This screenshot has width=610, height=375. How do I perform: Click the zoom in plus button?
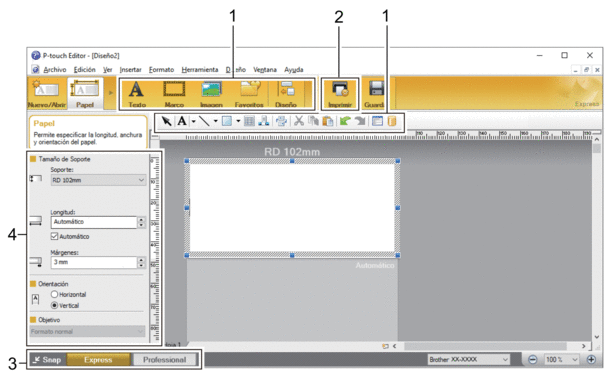pyautogui.click(x=591, y=360)
